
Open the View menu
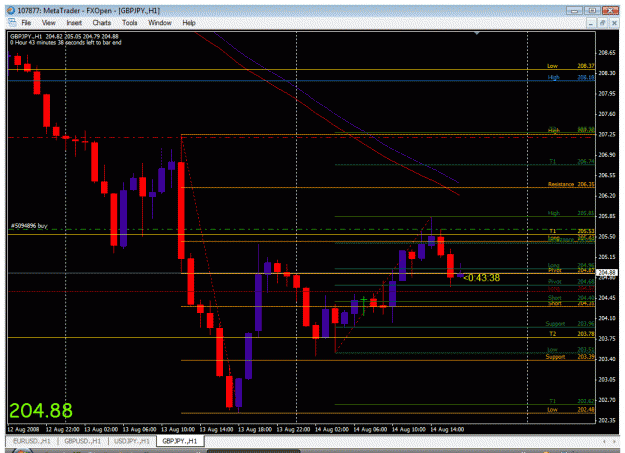pyautogui.click(x=49, y=23)
